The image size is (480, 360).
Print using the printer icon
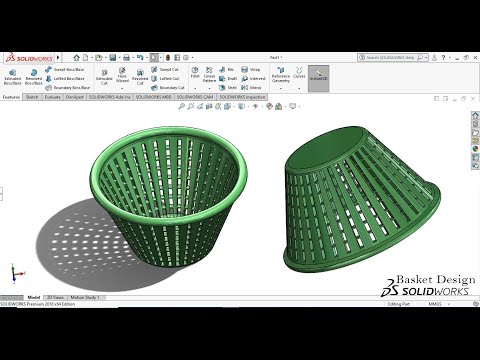(x=126, y=58)
